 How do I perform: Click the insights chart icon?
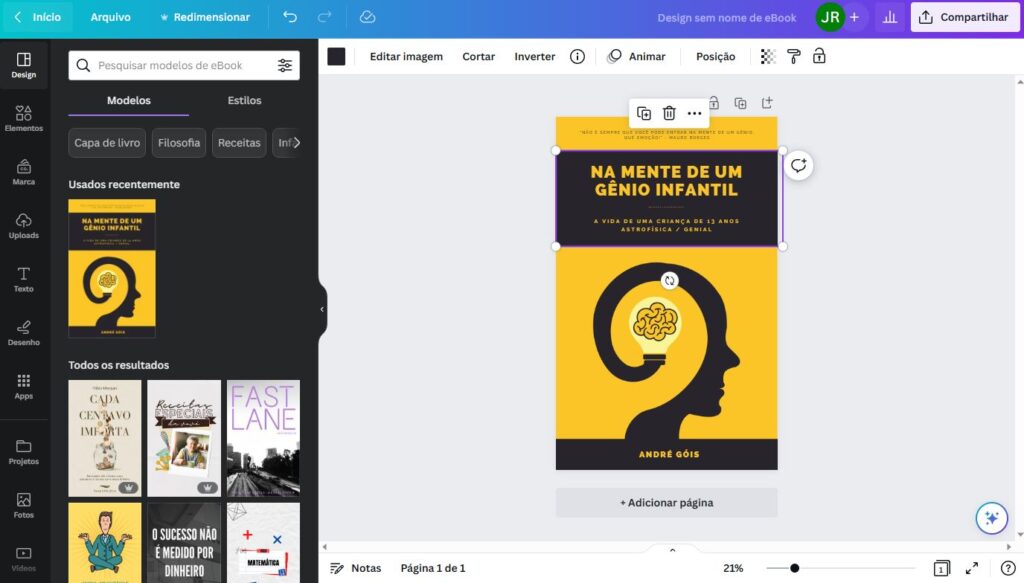click(890, 17)
